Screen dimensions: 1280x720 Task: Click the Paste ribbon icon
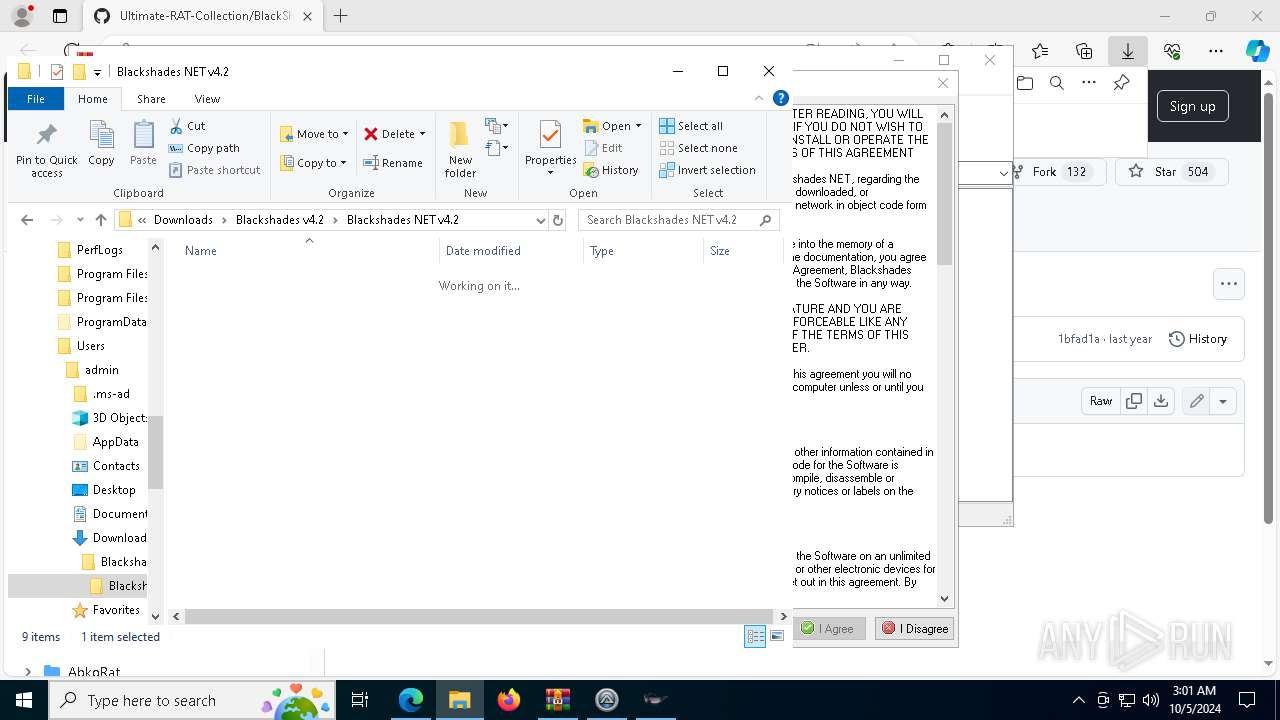[143, 143]
